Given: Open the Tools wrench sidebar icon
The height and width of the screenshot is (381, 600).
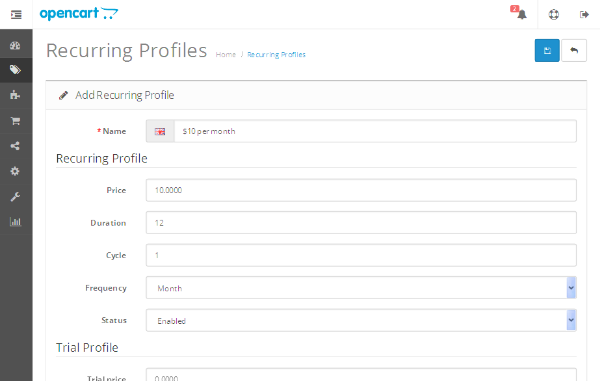Looking at the screenshot, I should [15, 197].
